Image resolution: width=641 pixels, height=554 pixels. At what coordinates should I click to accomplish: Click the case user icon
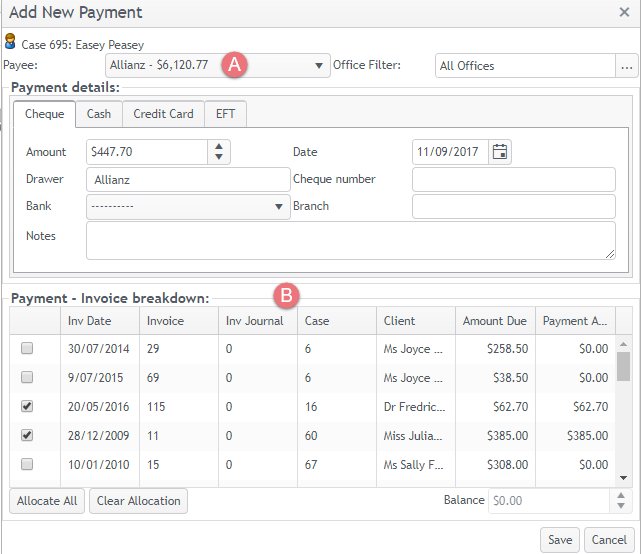tap(10, 44)
